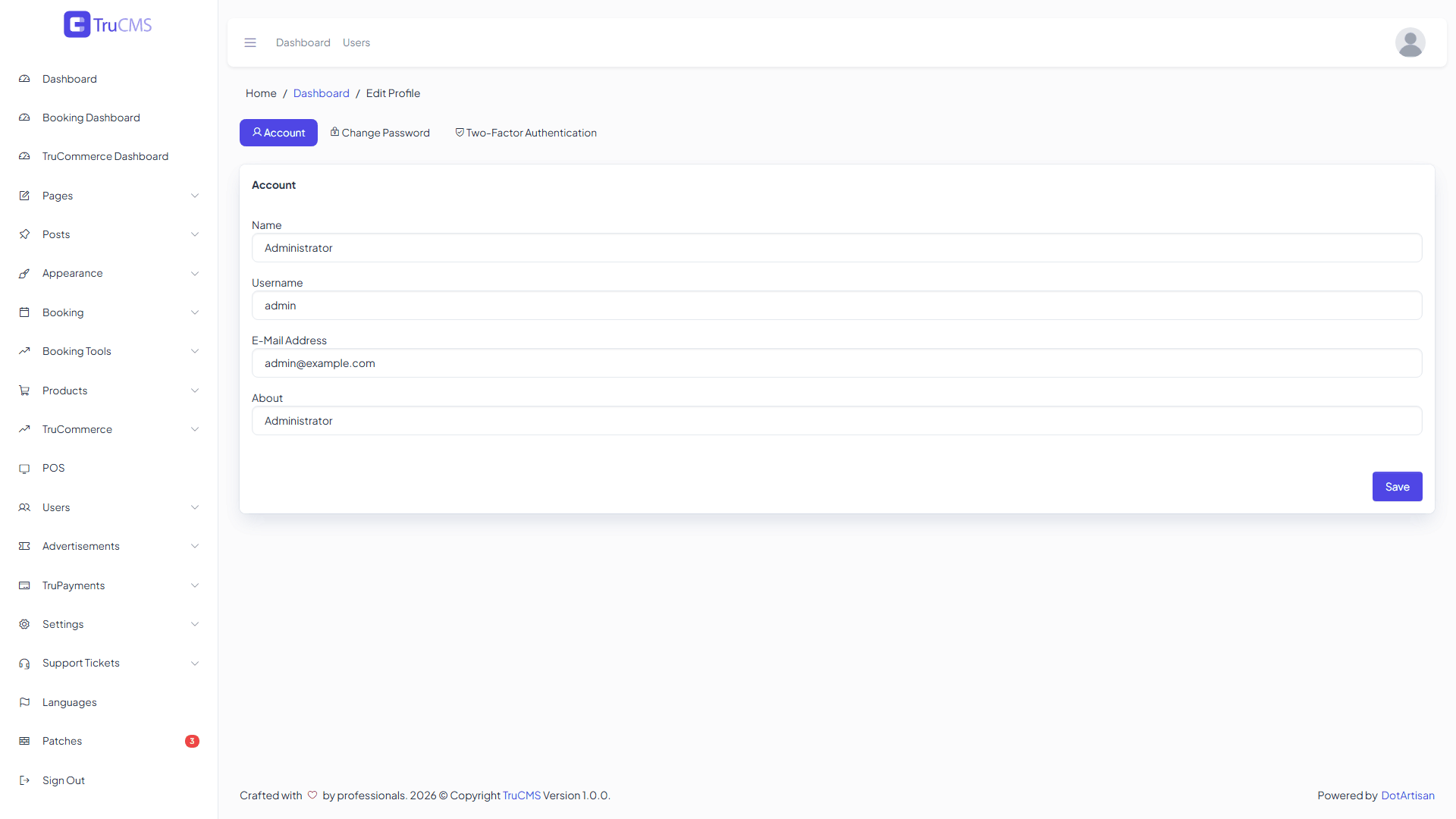This screenshot has width=1456, height=819.
Task: Click the Support Tickets headset icon
Action: pos(24,663)
